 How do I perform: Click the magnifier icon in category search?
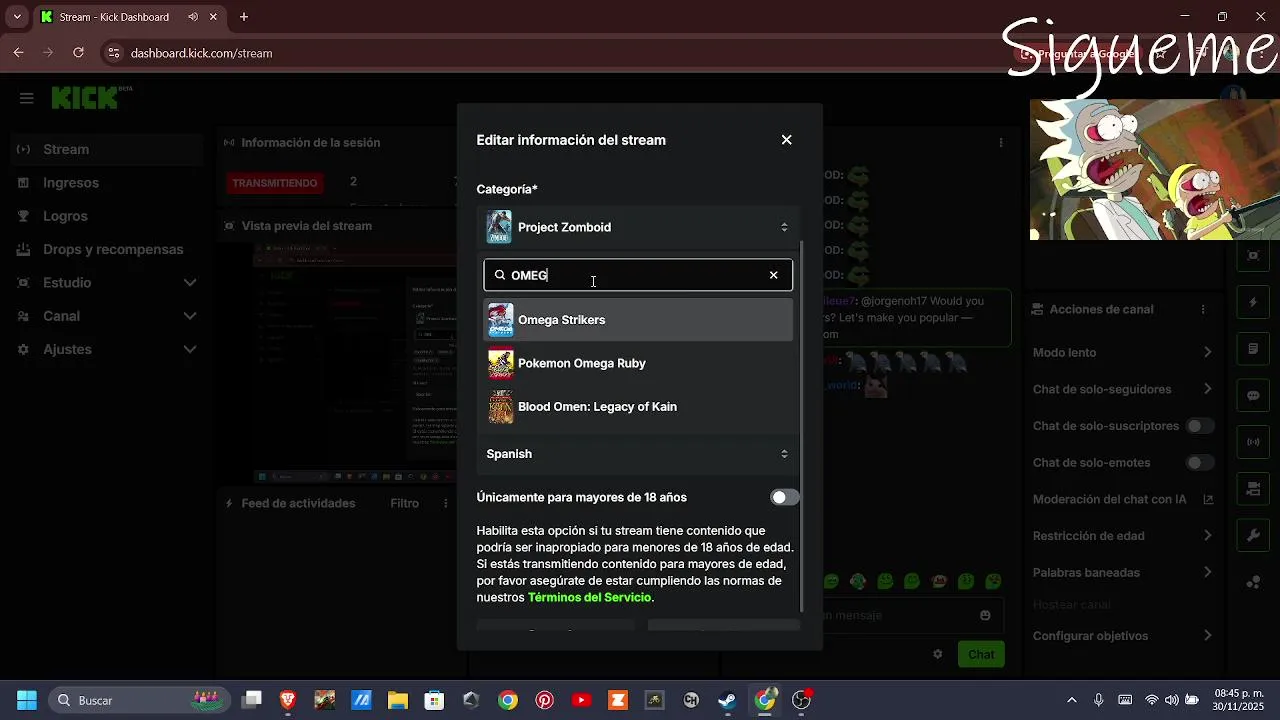coord(500,275)
